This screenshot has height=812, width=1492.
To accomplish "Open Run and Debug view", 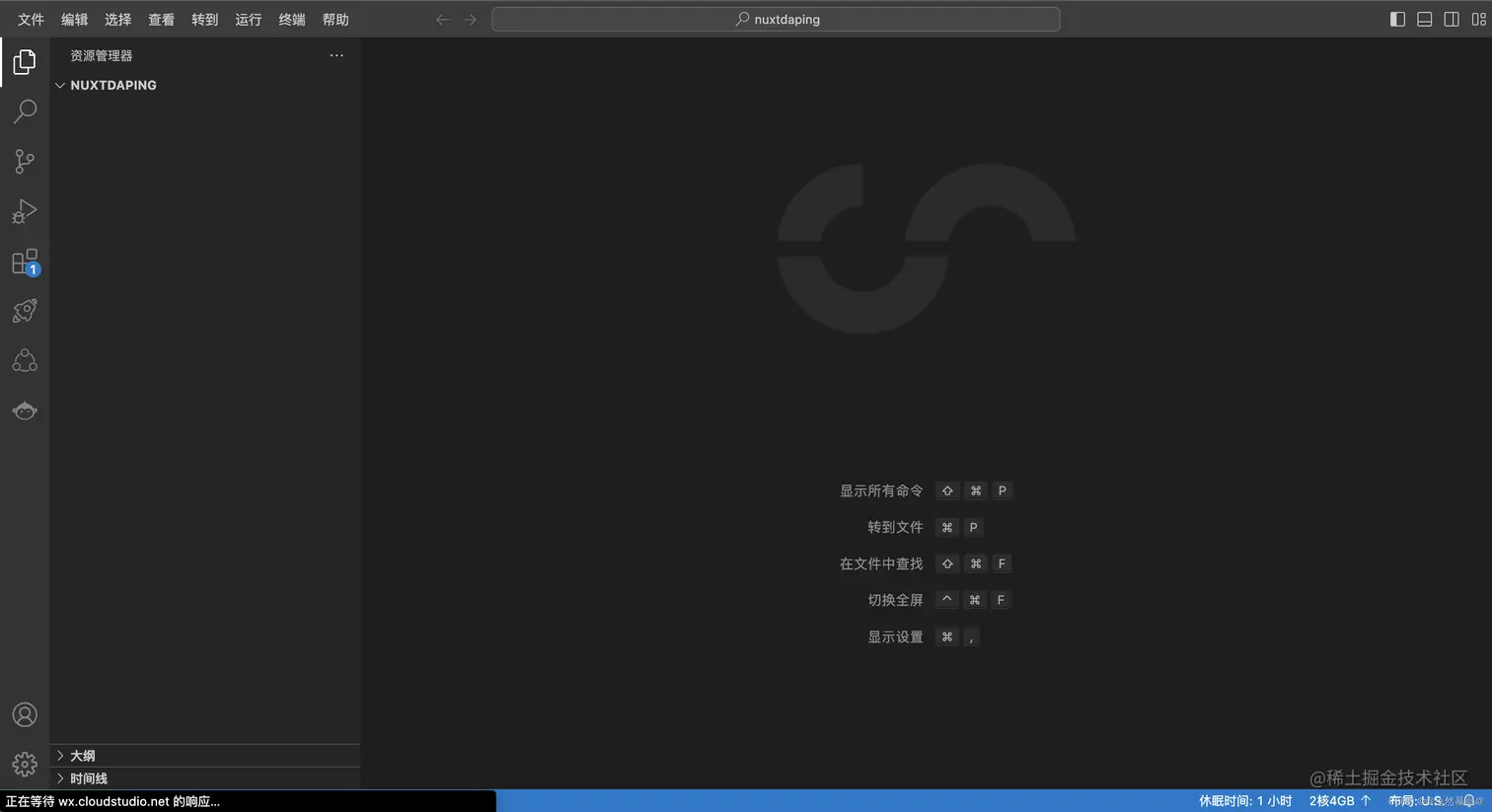I will coord(25,211).
